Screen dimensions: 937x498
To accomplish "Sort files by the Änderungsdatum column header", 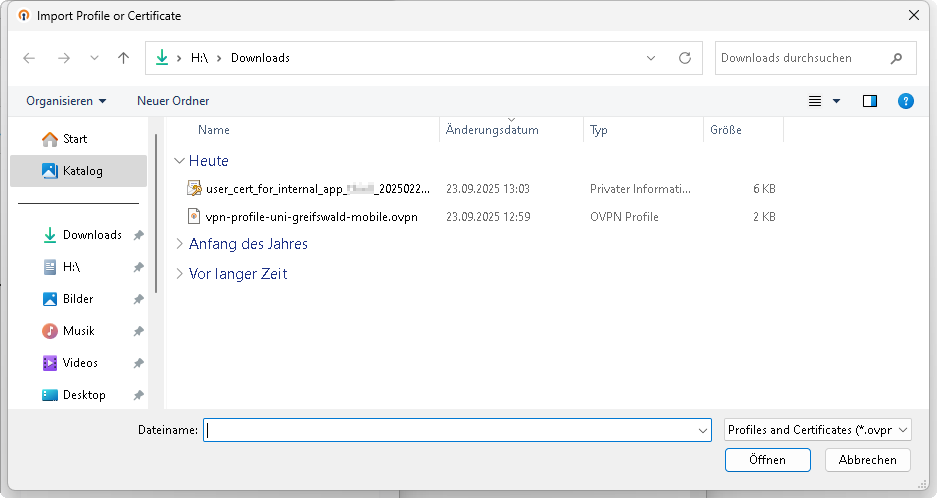I will [x=492, y=130].
